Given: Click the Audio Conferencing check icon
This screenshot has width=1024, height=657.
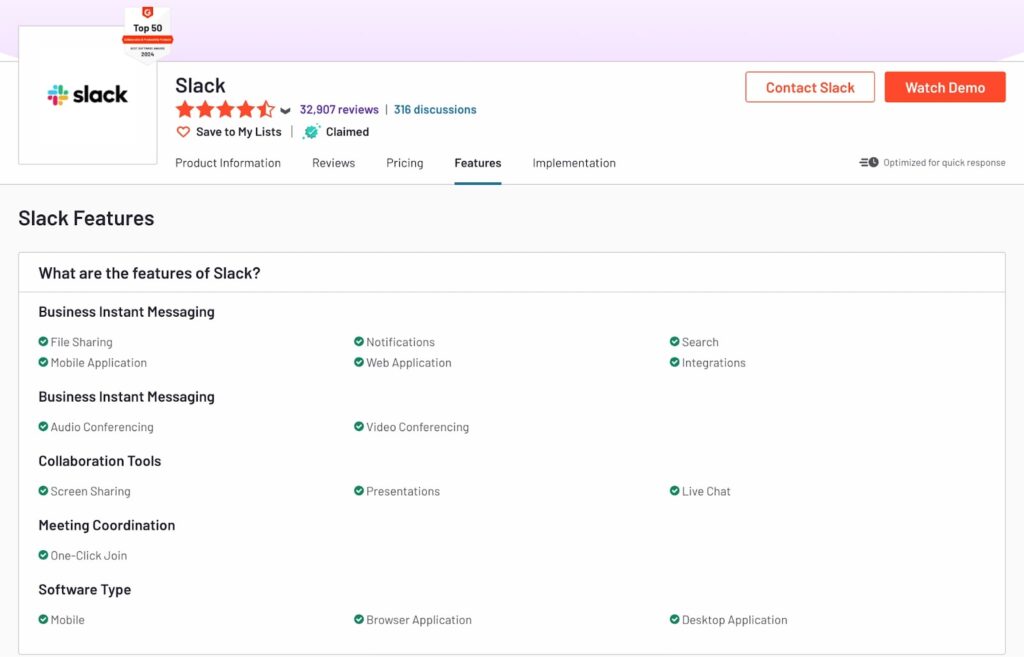Looking at the screenshot, I should 43,426.
